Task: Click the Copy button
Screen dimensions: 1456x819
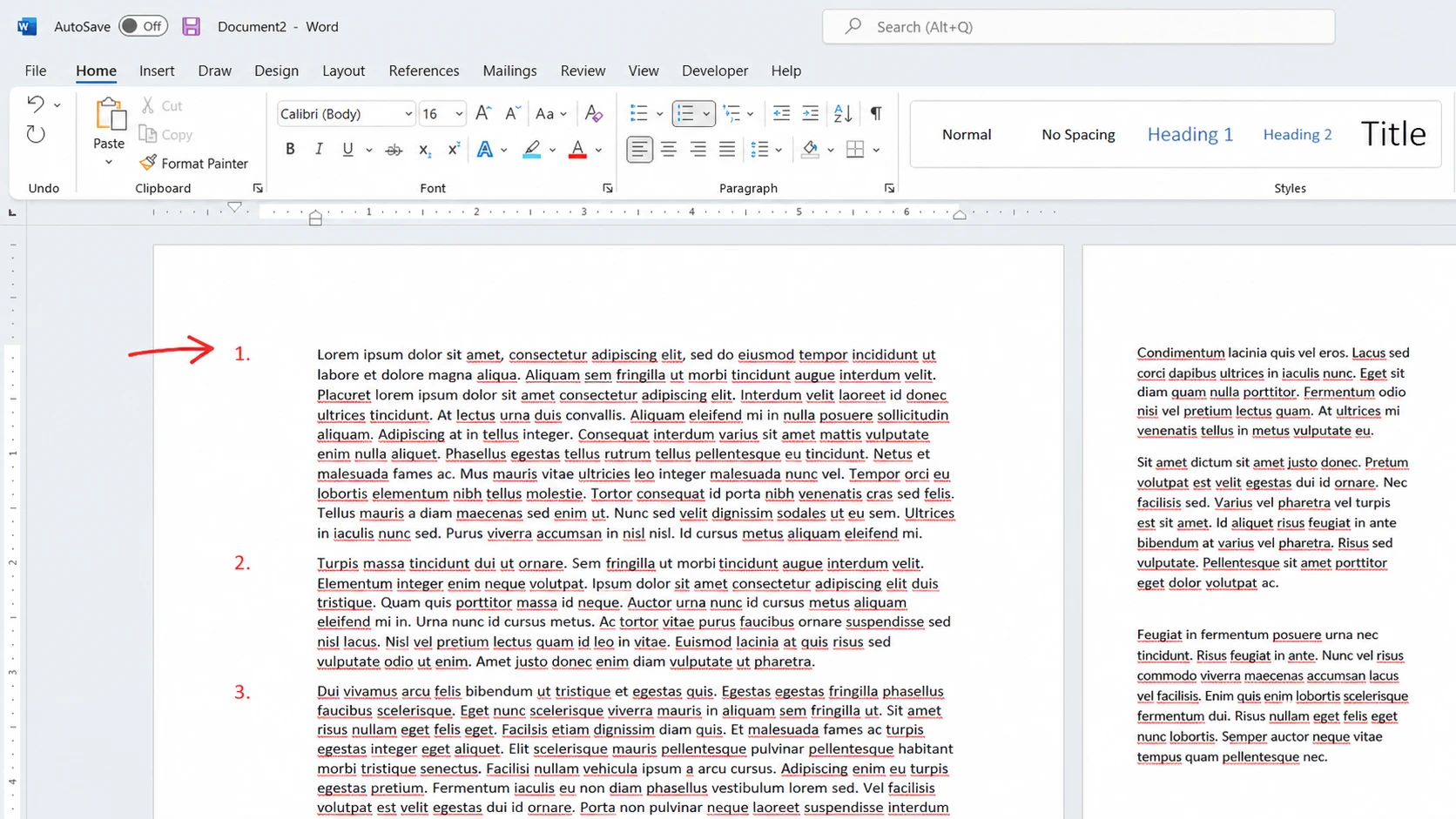Action: (165, 135)
